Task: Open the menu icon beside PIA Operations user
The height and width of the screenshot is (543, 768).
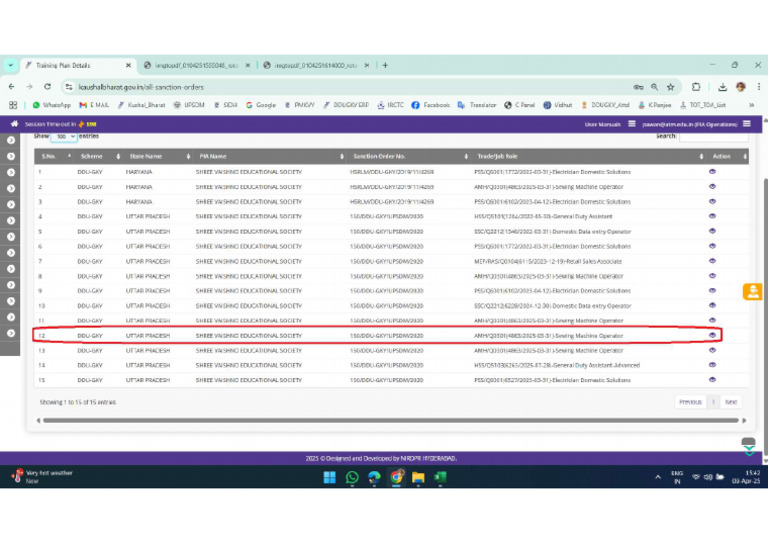Action: point(746,124)
